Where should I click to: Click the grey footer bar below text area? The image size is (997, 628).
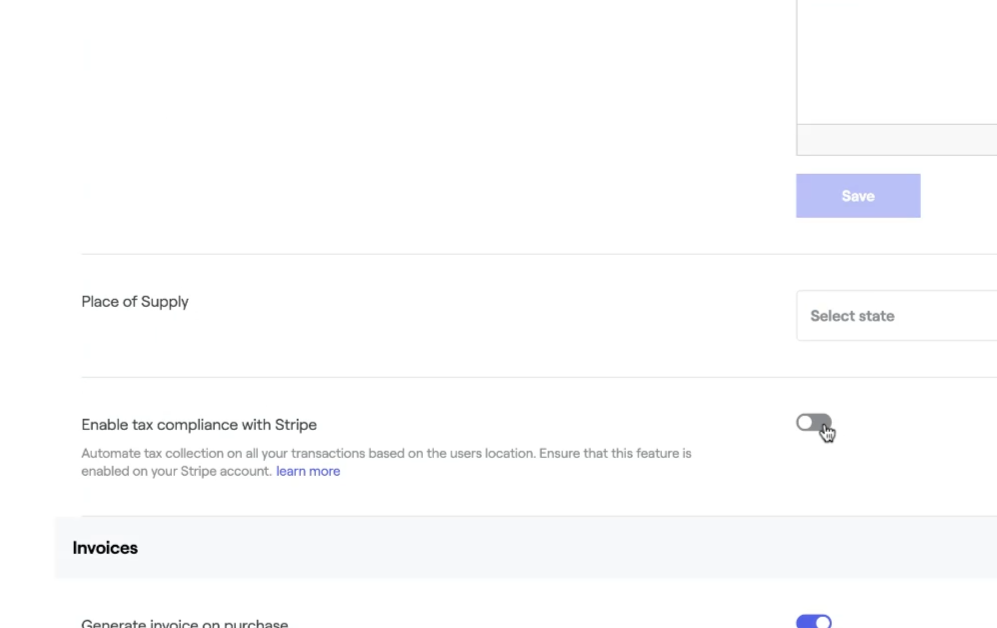point(896,140)
